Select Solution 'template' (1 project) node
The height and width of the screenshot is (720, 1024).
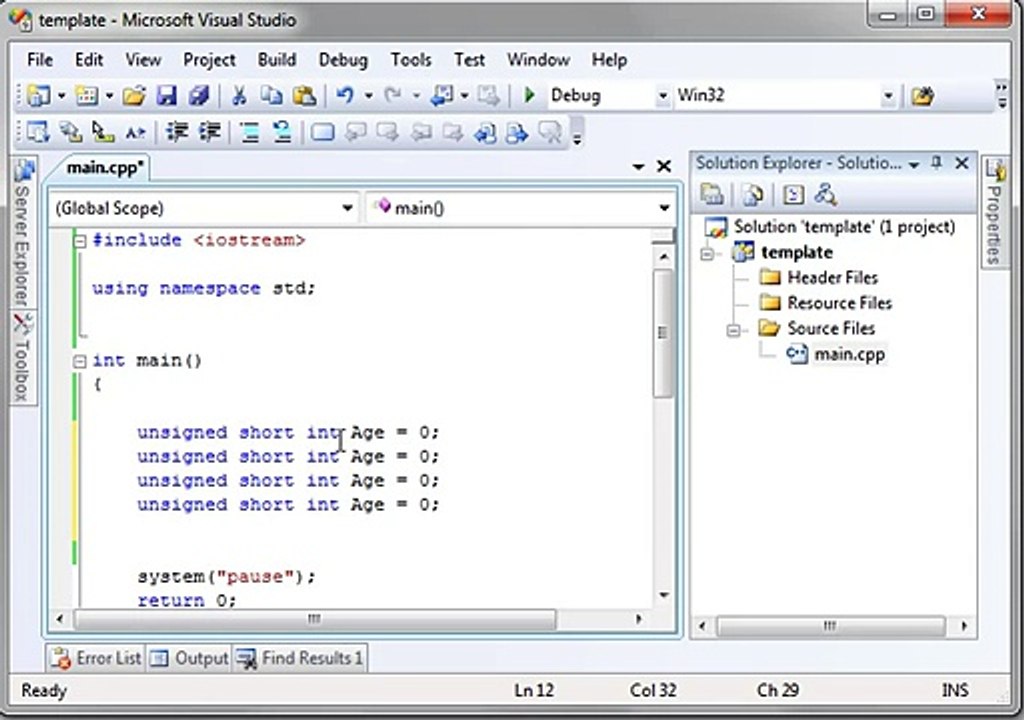tap(844, 227)
